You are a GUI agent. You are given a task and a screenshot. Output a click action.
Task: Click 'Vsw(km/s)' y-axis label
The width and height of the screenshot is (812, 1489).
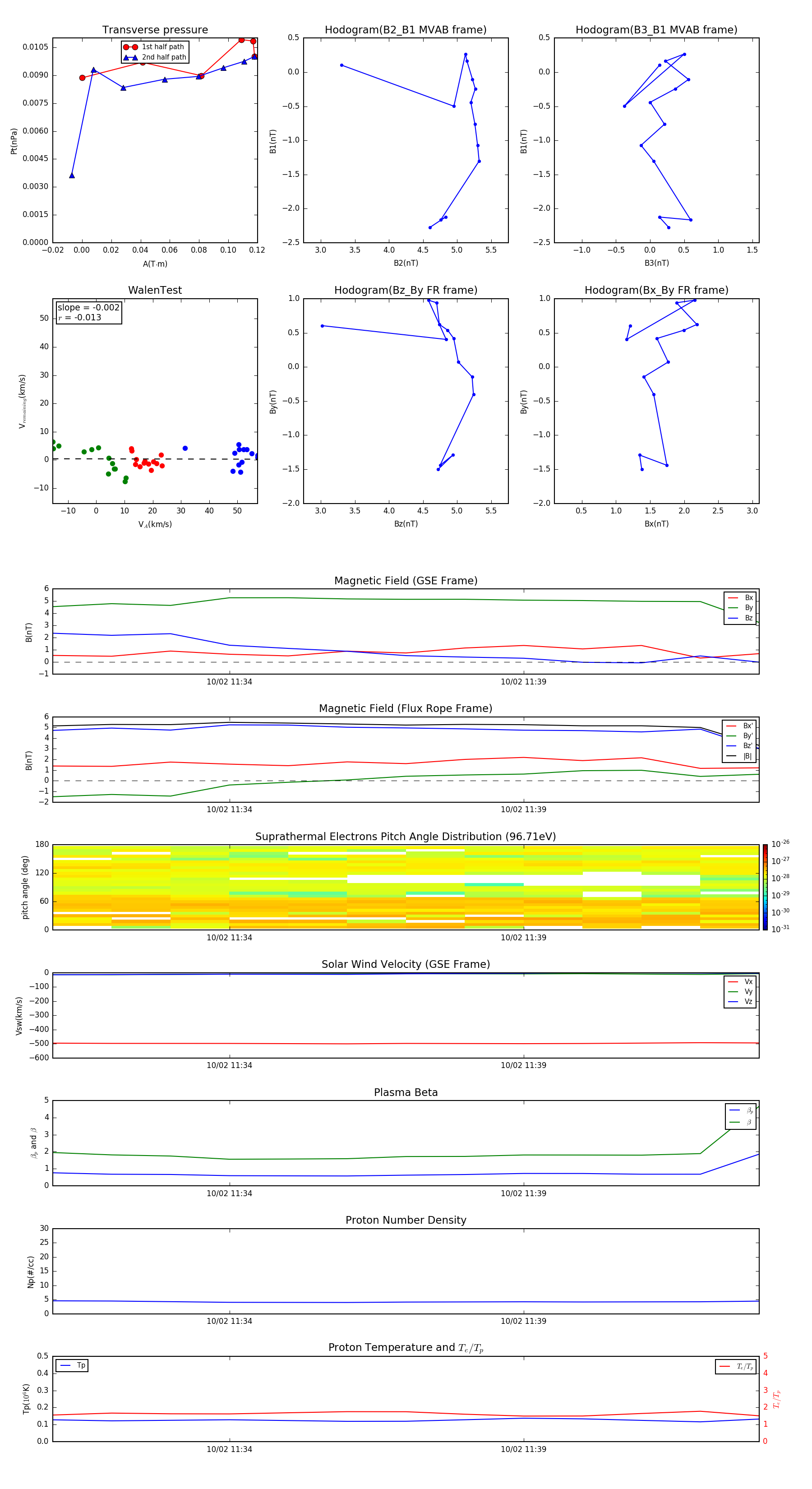click(19, 1016)
